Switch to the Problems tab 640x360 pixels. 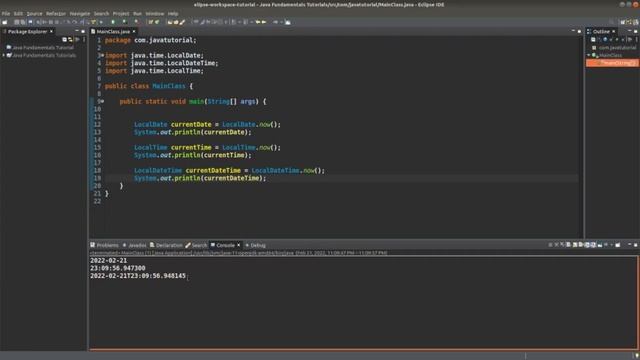pos(104,245)
